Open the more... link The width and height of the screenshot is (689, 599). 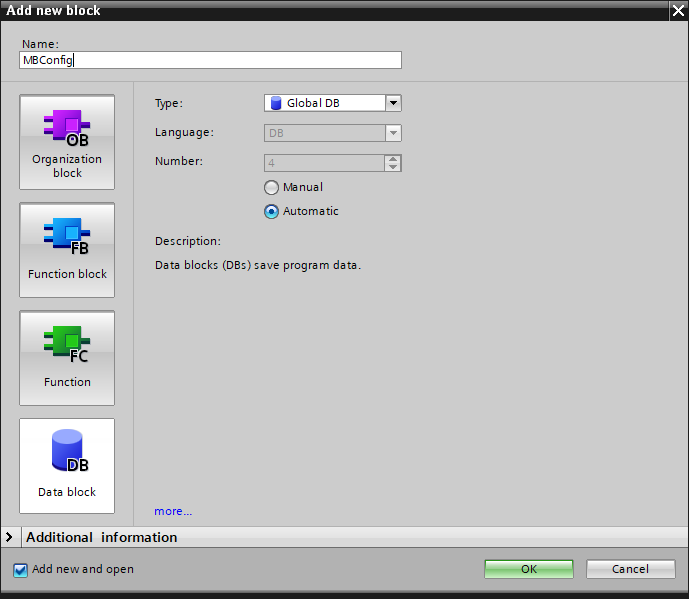pos(173,511)
